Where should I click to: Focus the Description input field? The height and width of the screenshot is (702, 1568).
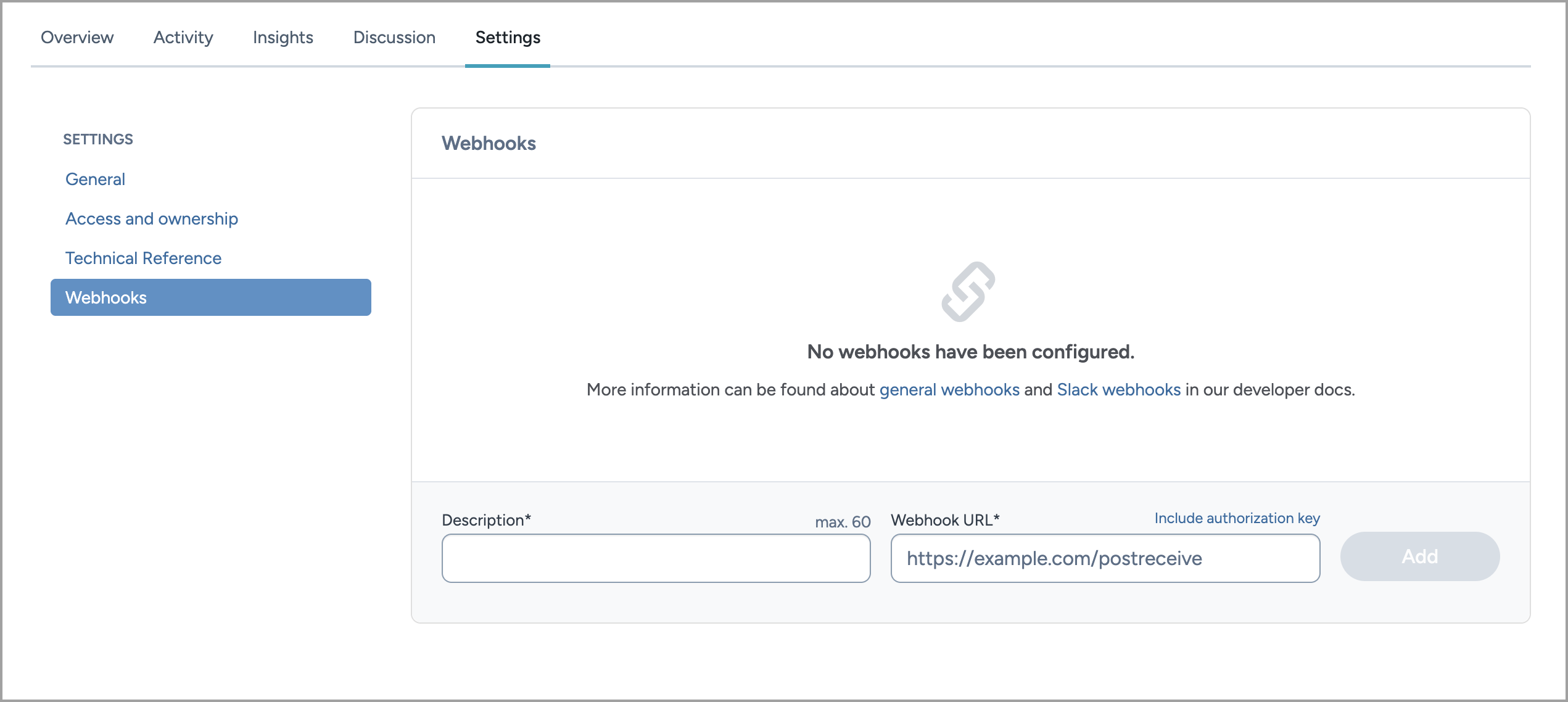[656, 558]
